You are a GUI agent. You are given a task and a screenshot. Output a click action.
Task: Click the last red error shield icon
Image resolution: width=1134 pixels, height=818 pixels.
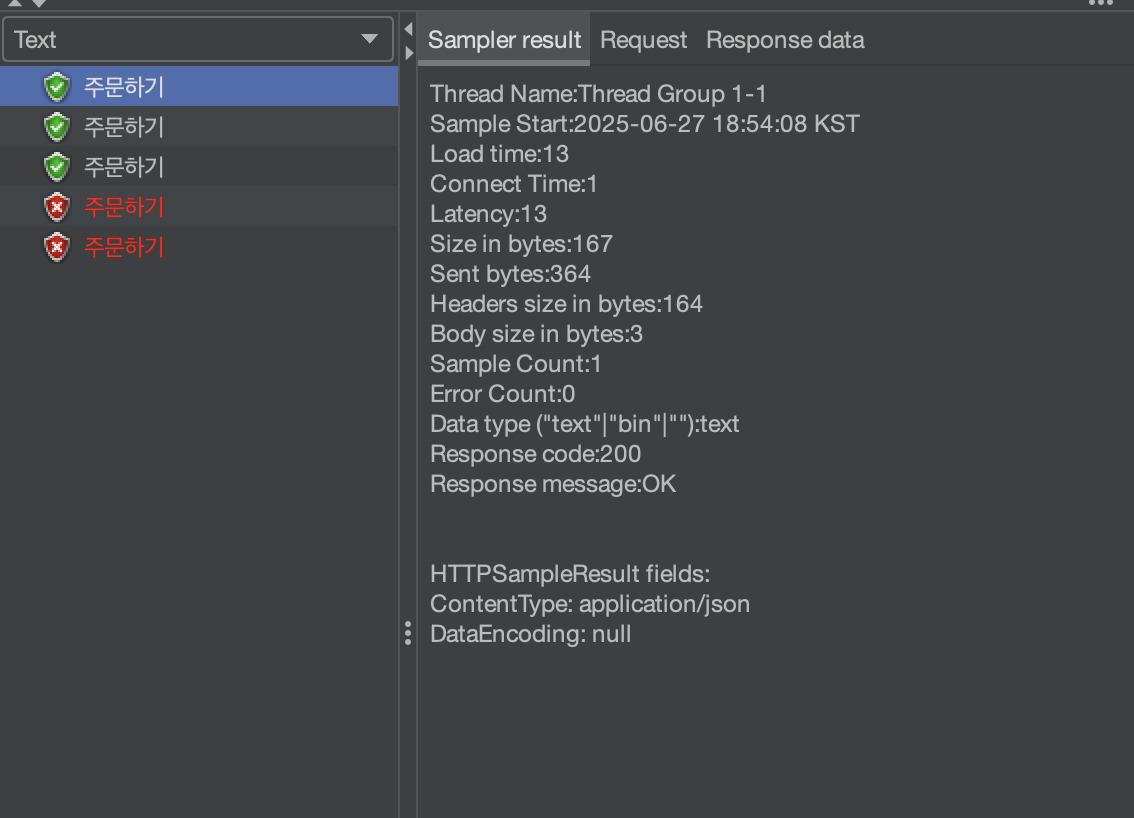point(57,246)
